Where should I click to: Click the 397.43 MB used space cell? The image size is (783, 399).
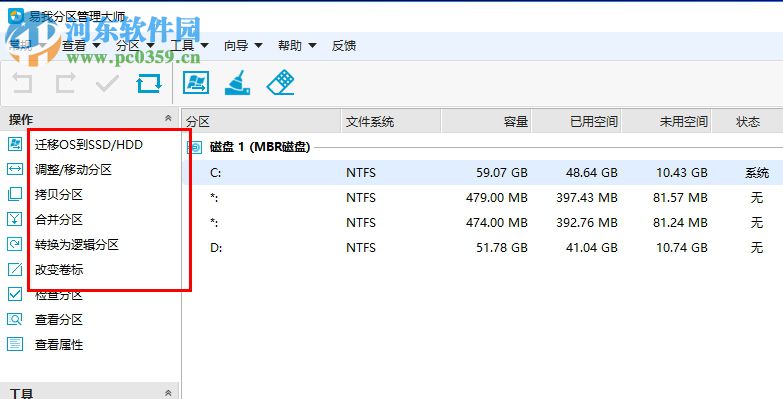(586, 198)
